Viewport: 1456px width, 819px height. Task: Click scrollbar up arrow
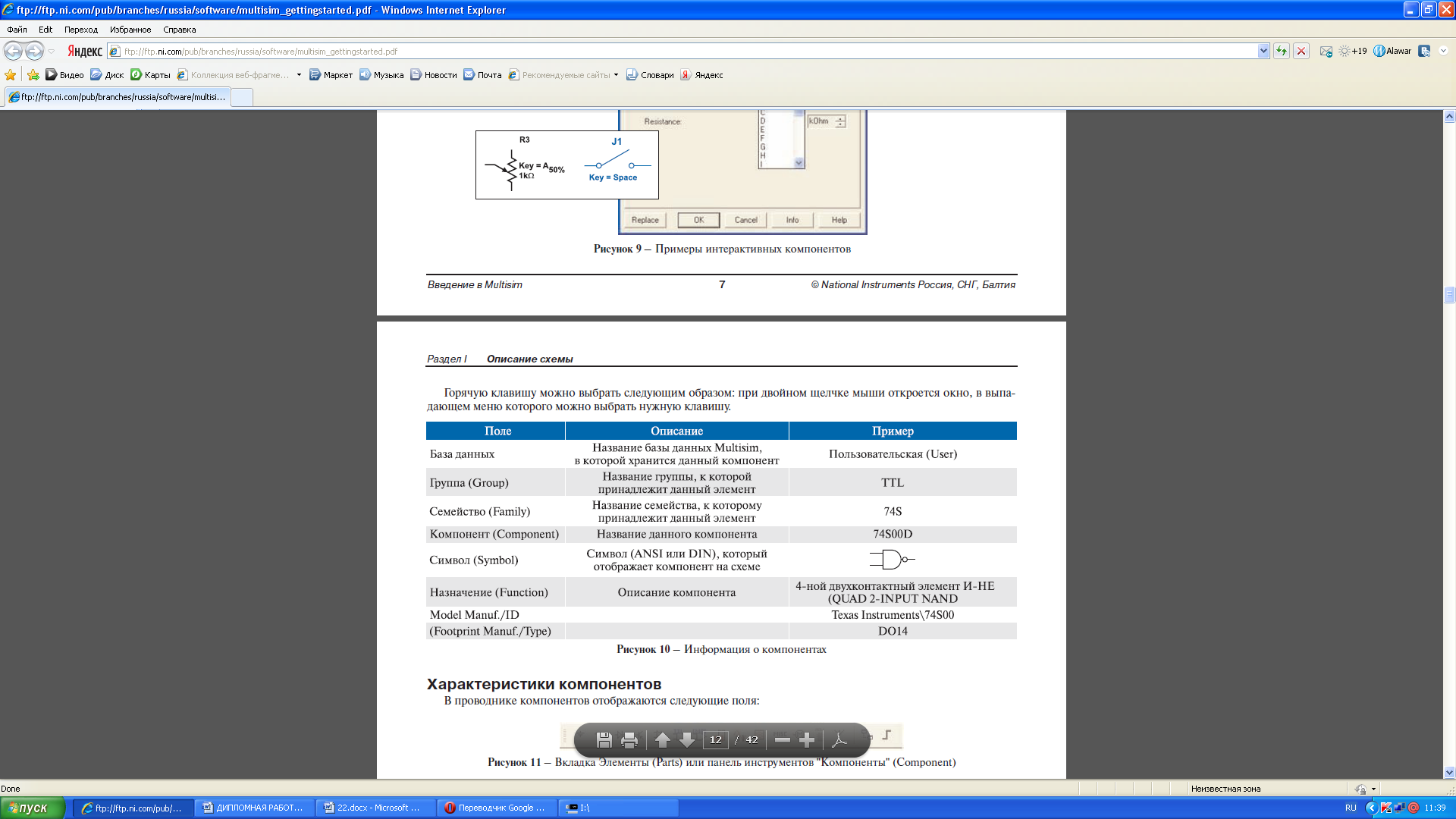[1449, 116]
